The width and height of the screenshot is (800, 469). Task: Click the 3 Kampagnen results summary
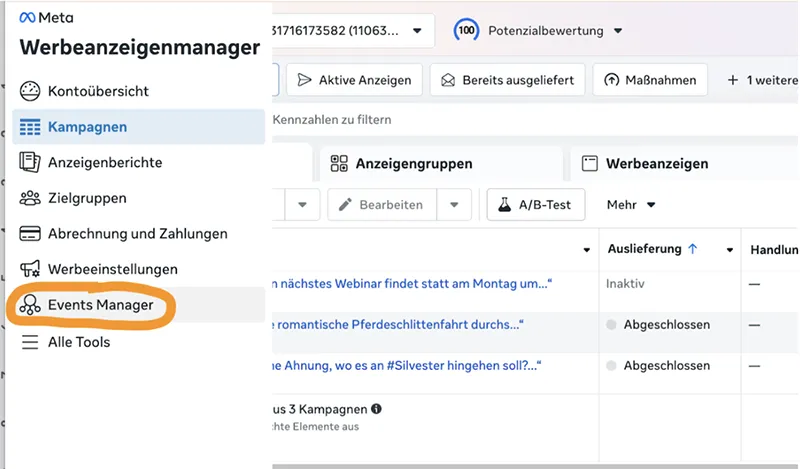point(320,409)
